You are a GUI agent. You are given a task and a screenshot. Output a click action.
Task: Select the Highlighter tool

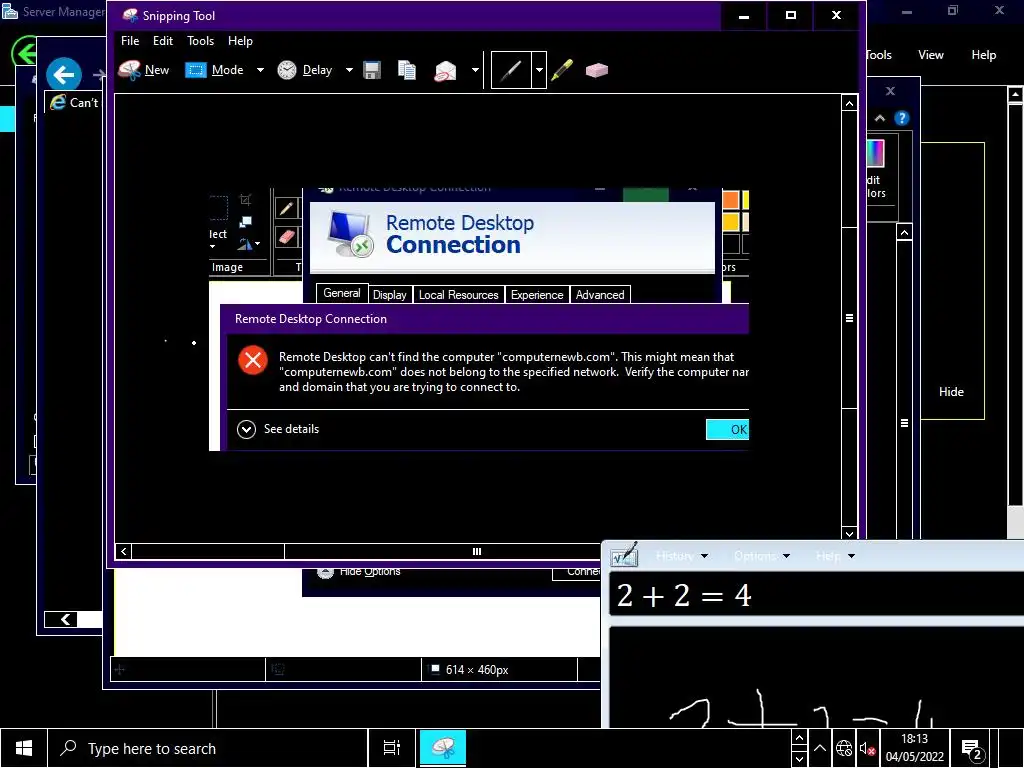562,70
